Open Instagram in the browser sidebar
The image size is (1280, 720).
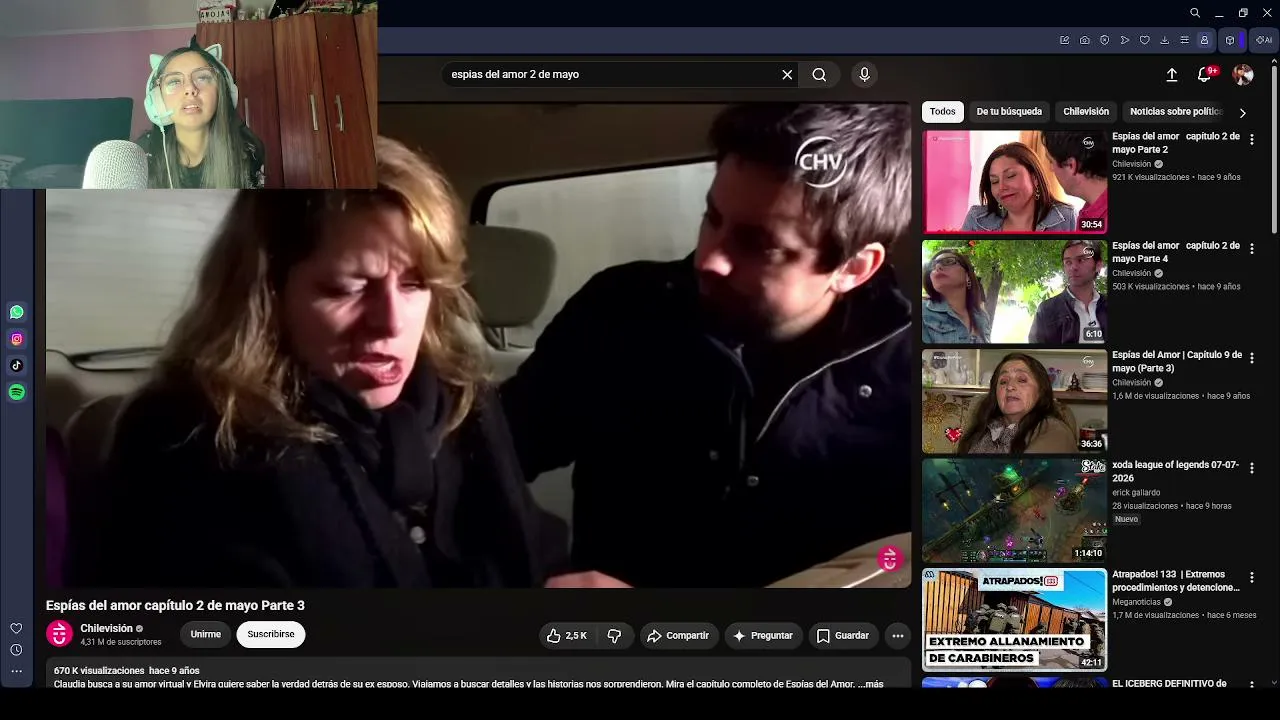(x=17, y=339)
